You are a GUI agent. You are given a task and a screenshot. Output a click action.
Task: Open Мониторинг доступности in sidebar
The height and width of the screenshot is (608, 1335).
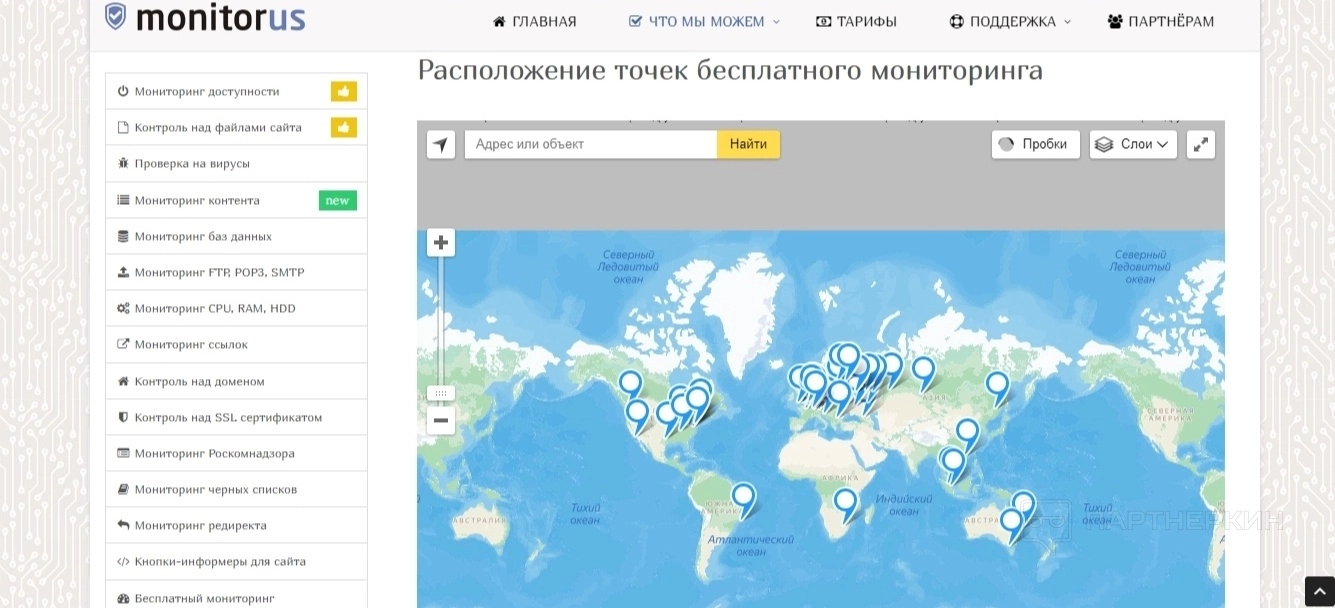coord(236,91)
